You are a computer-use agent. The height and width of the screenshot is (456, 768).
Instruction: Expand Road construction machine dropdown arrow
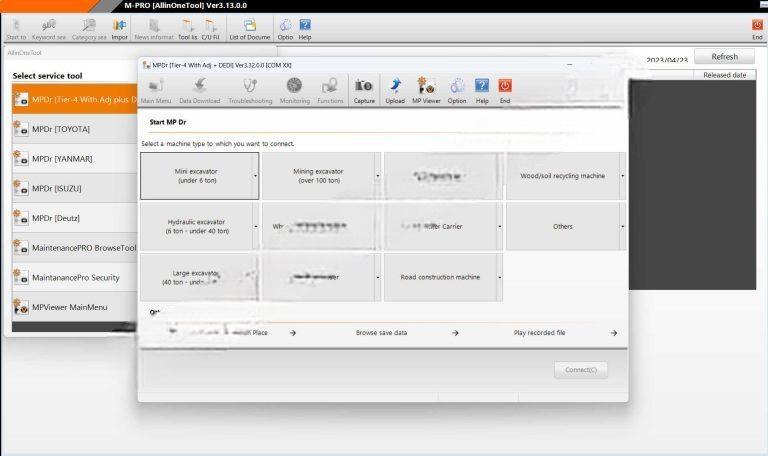coord(500,277)
